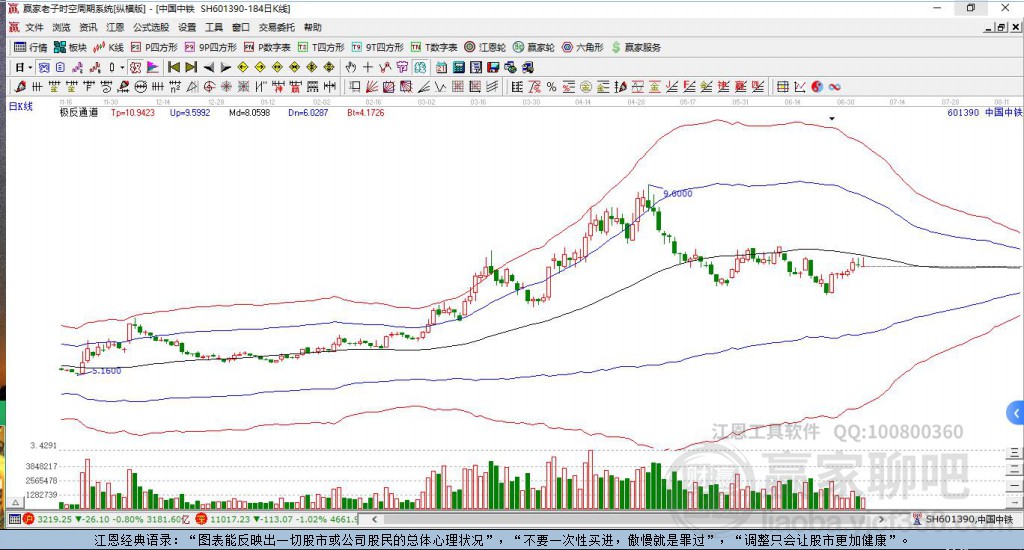Toggle the P四方形 square chart view

[153, 47]
